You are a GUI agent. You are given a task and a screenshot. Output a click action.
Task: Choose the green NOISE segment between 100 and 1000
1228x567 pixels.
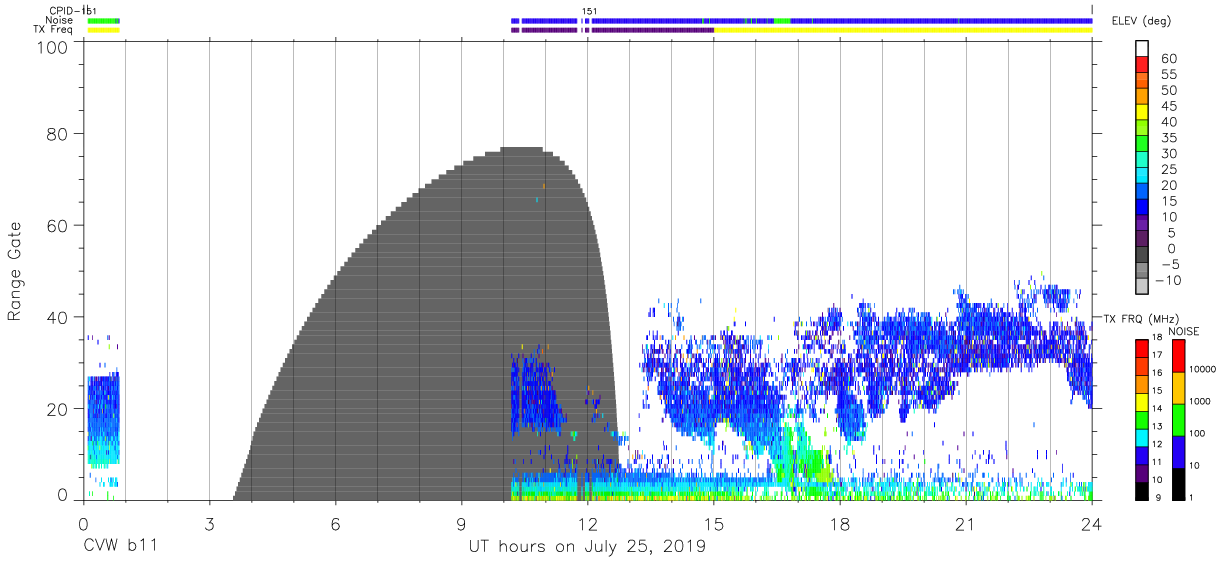(1178, 419)
